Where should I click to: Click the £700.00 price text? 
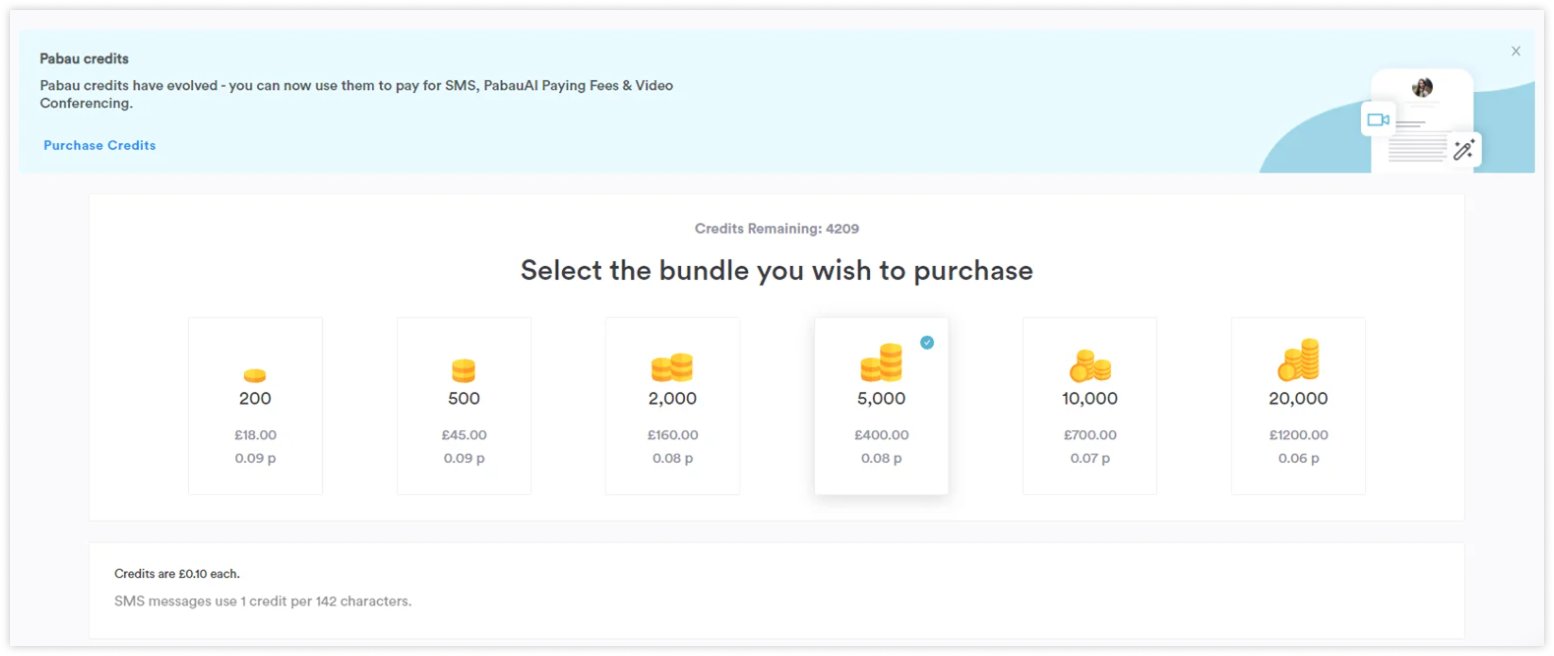pyautogui.click(x=1090, y=435)
